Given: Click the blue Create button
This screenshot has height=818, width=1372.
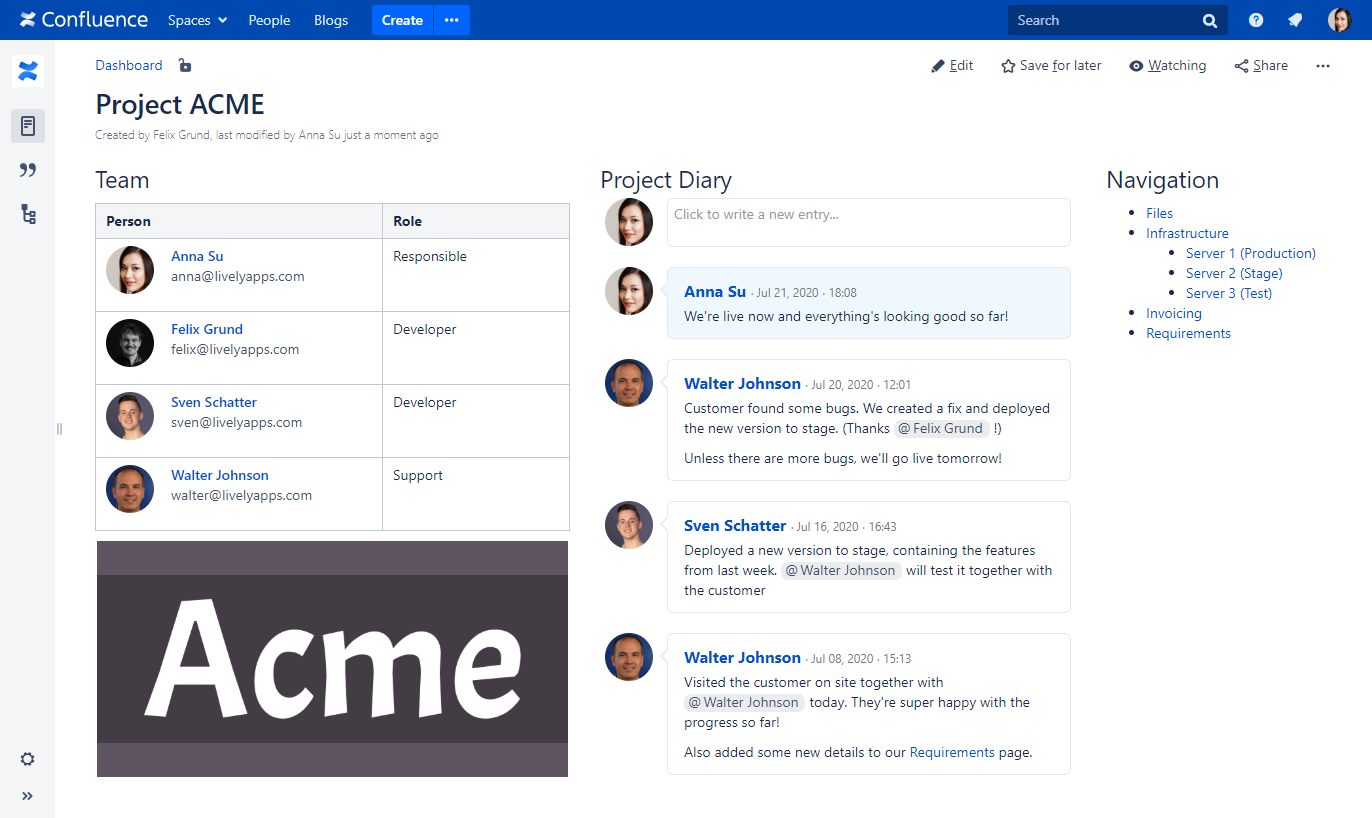Looking at the screenshot, I should 402,20.
